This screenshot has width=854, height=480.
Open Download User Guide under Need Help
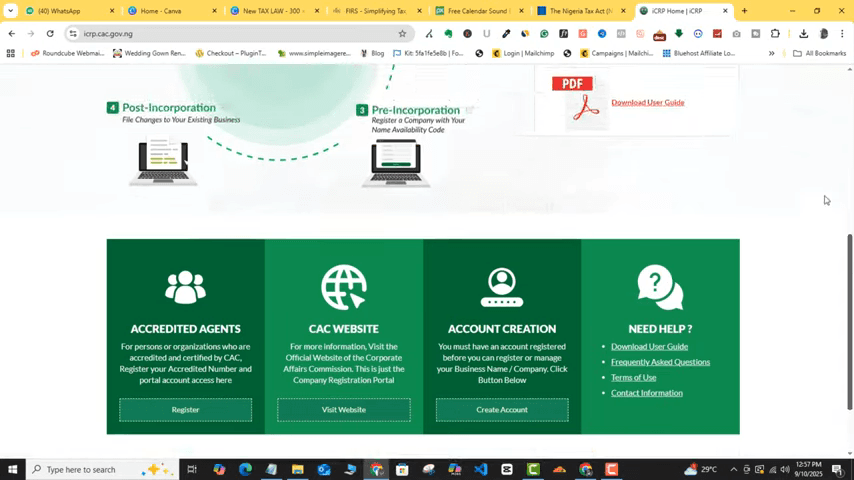click(649, 347)
